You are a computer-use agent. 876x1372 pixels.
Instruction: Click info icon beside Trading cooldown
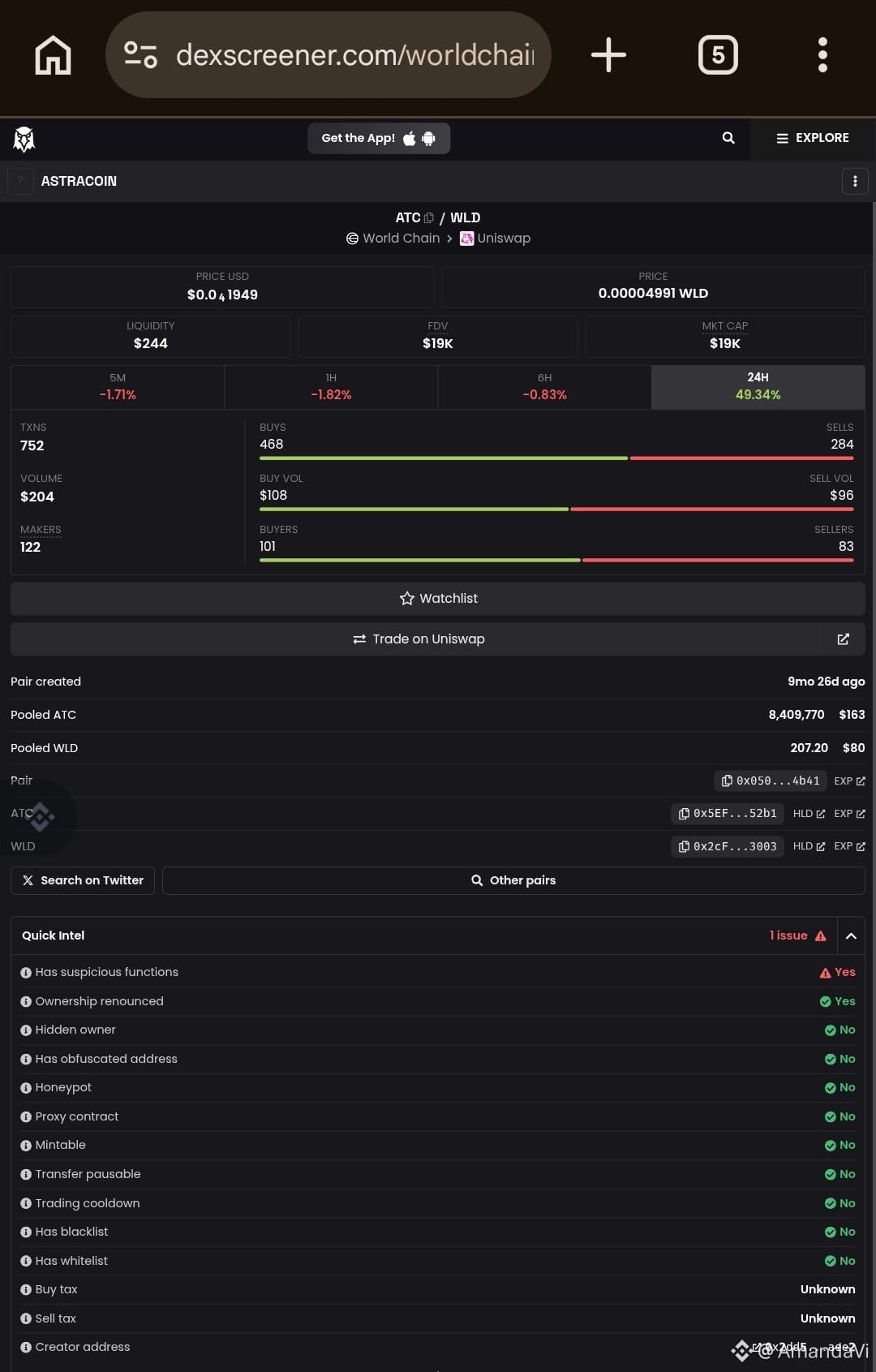pos(26,1204)
